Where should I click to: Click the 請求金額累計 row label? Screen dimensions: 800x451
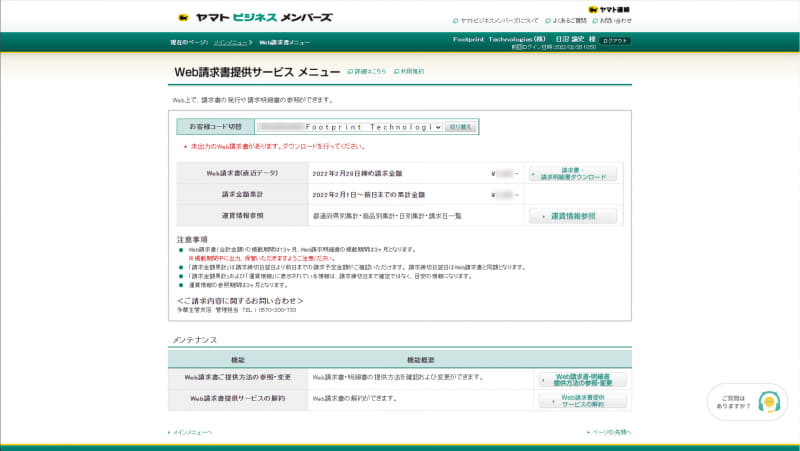click(242, 195)
